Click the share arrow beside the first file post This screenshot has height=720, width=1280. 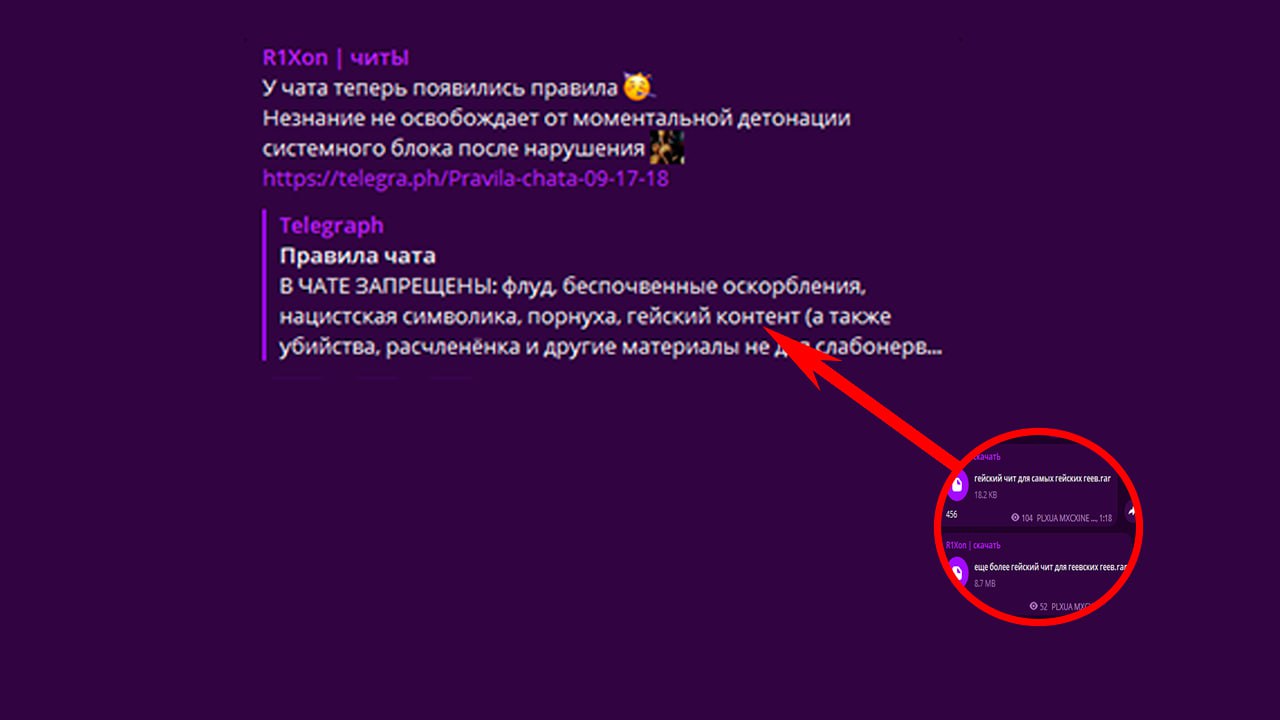(x=1131, y=511)
